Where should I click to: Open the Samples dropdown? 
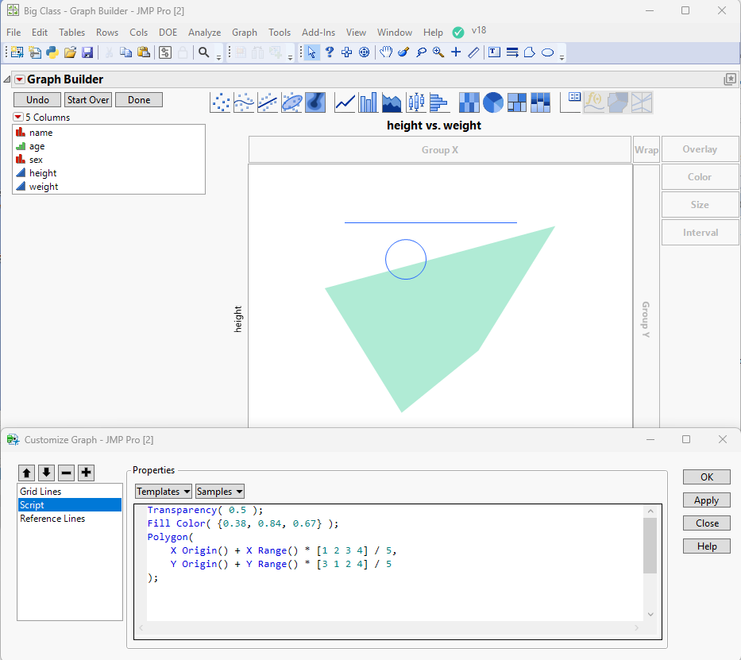coord(219,491)
